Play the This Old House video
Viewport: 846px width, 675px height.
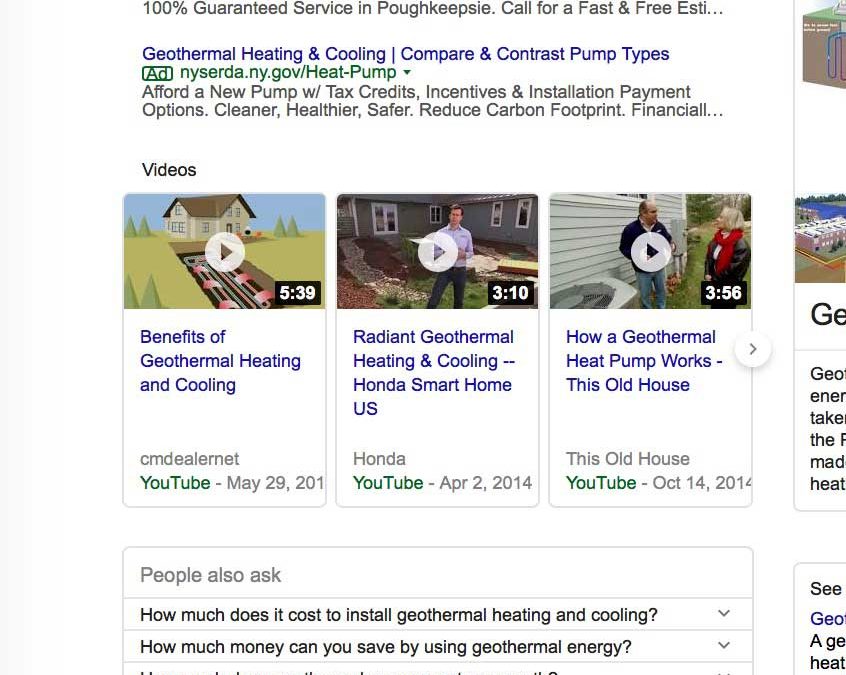[650, 252]
